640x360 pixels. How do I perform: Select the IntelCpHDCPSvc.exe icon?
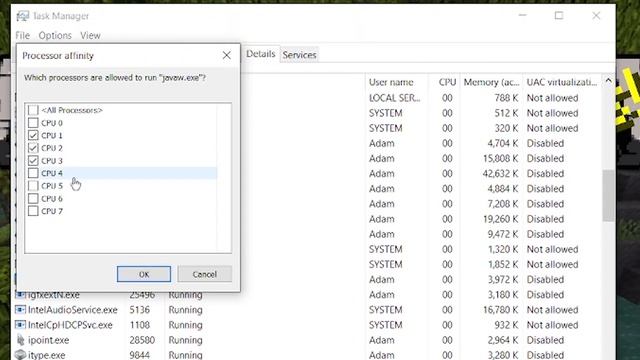tap(20, 325)
